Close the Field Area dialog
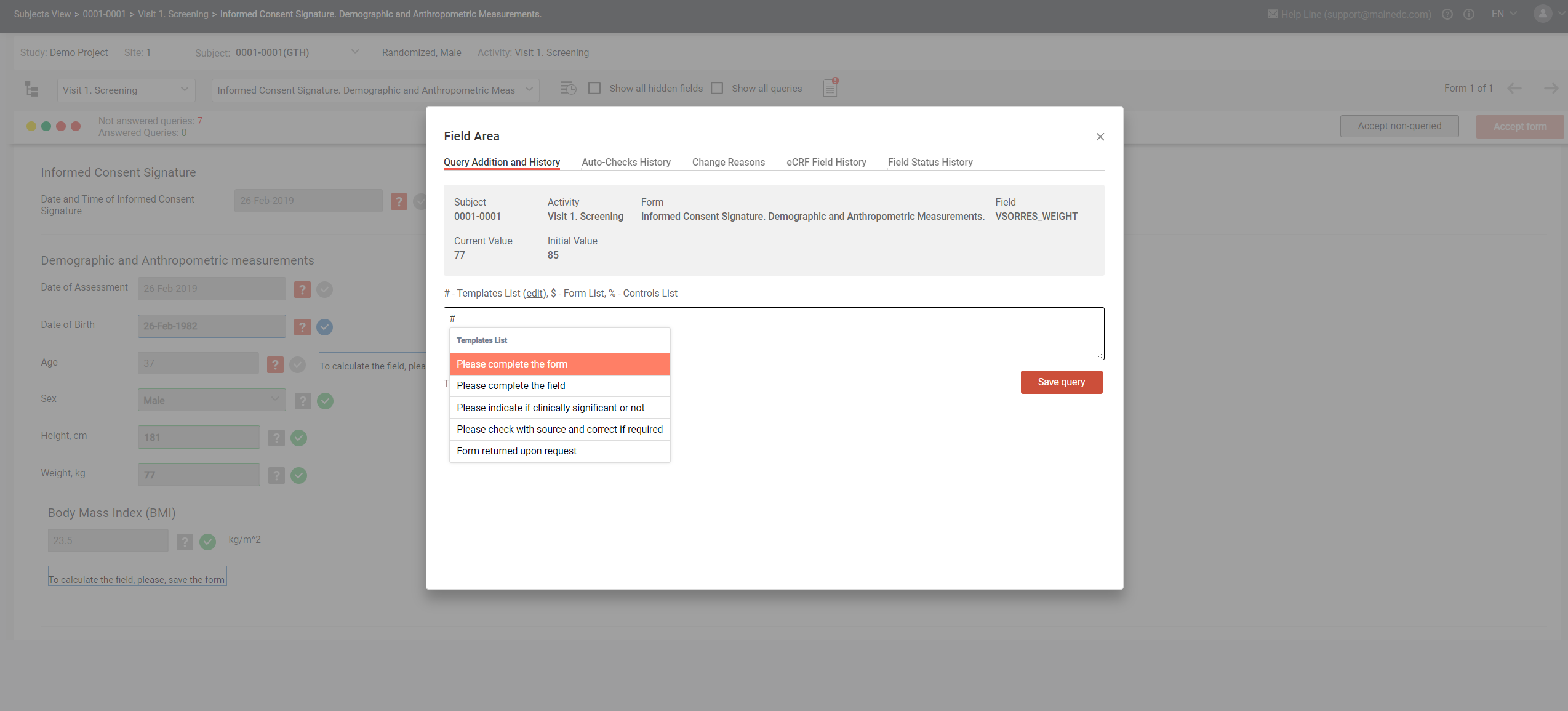 click(1100, 137)
